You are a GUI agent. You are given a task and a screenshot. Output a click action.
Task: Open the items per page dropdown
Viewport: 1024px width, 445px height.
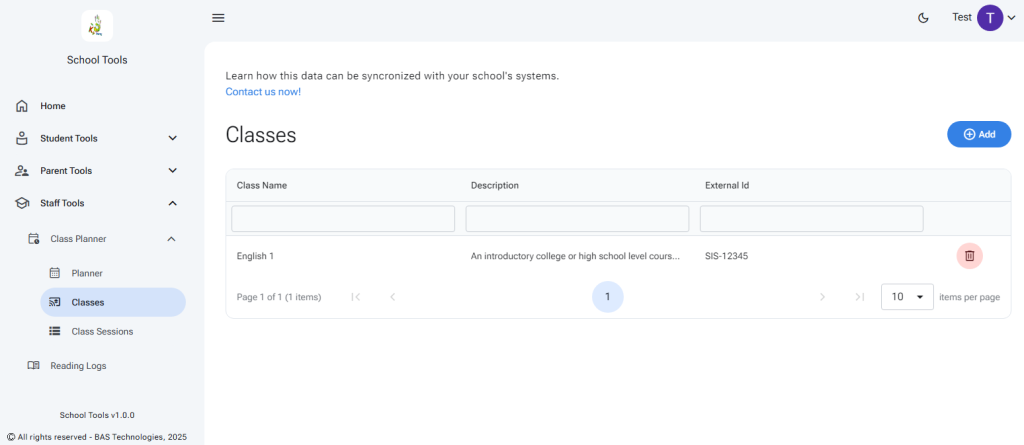pos(907,297)
